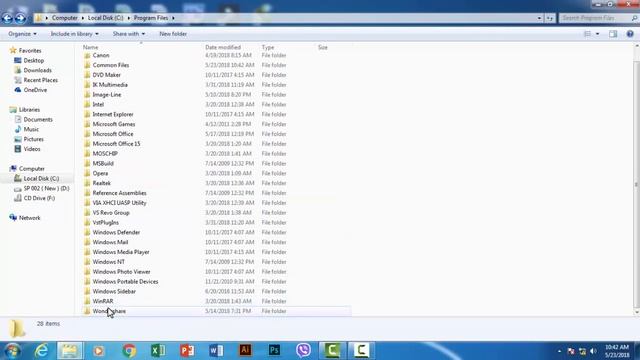Expand the address bar history dropdown

click(x=539, y=18)
